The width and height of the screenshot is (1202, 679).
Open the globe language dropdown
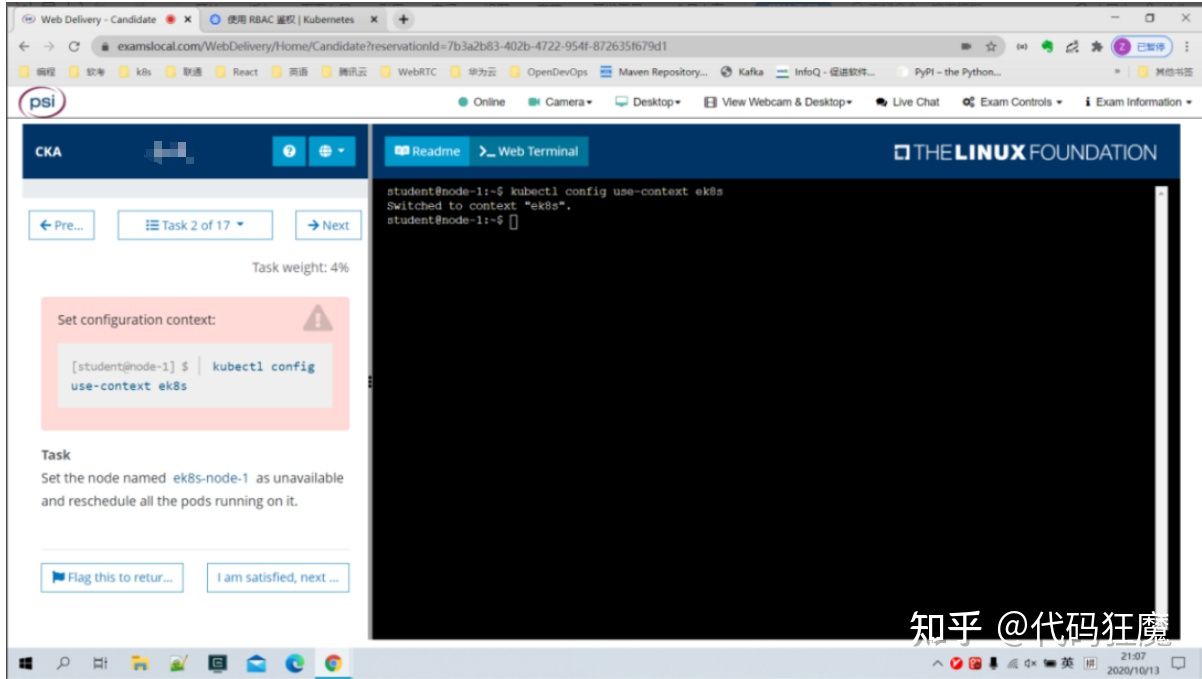(331, 152)
